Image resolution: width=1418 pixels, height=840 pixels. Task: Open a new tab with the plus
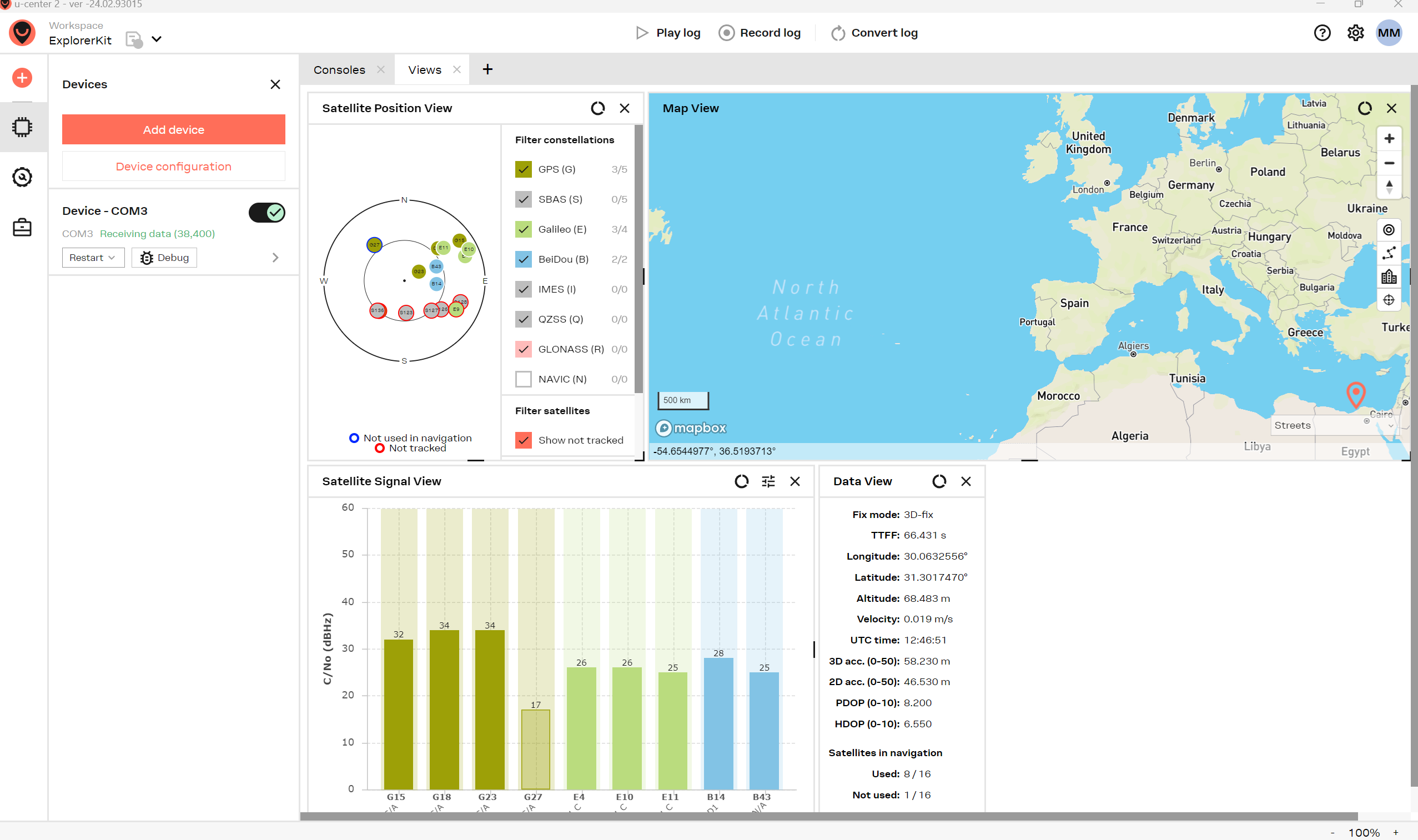(487, 69)
